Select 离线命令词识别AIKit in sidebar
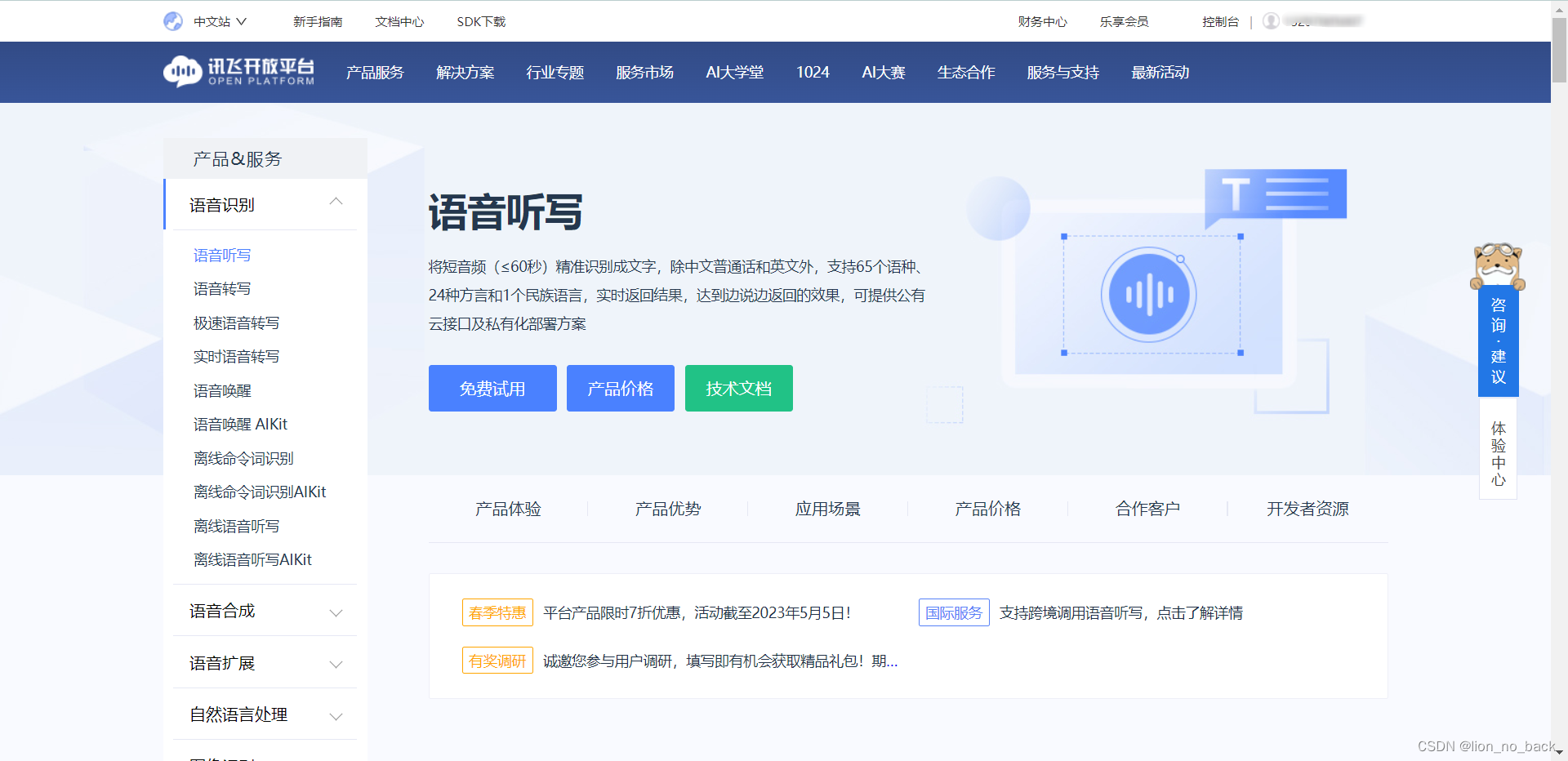 pos(260,492)
